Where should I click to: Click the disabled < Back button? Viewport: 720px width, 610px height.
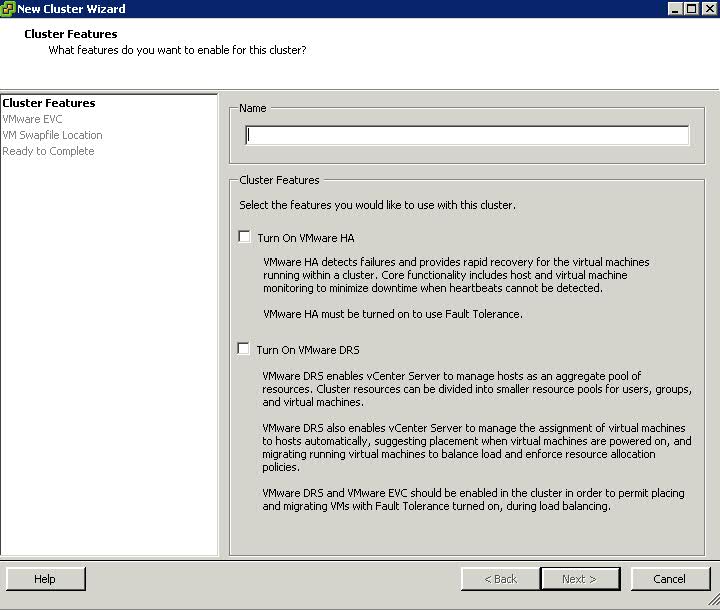(501, 579)
